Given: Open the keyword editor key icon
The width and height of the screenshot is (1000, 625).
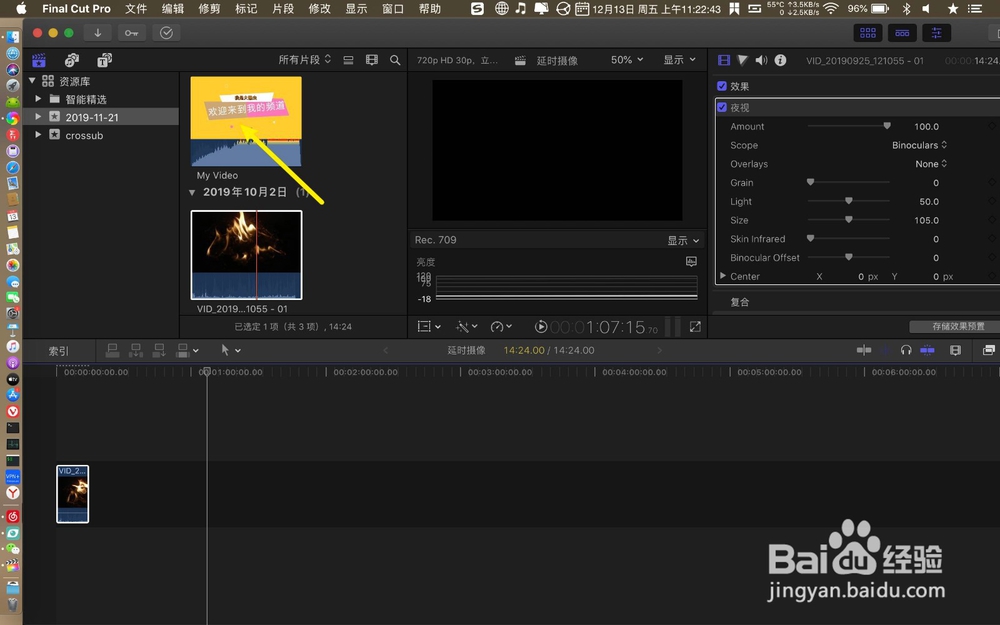Looking at the screenshot, I should coord(131,33).
